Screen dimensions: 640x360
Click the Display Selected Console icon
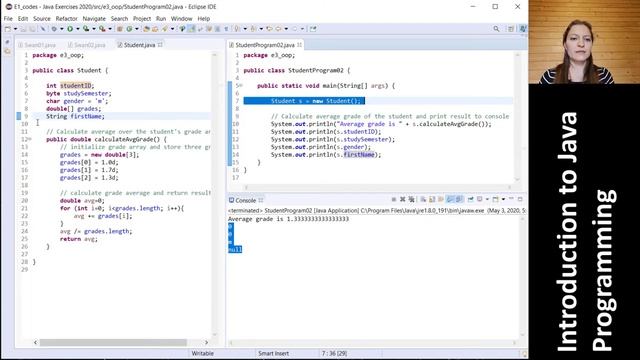coord(480,199)
